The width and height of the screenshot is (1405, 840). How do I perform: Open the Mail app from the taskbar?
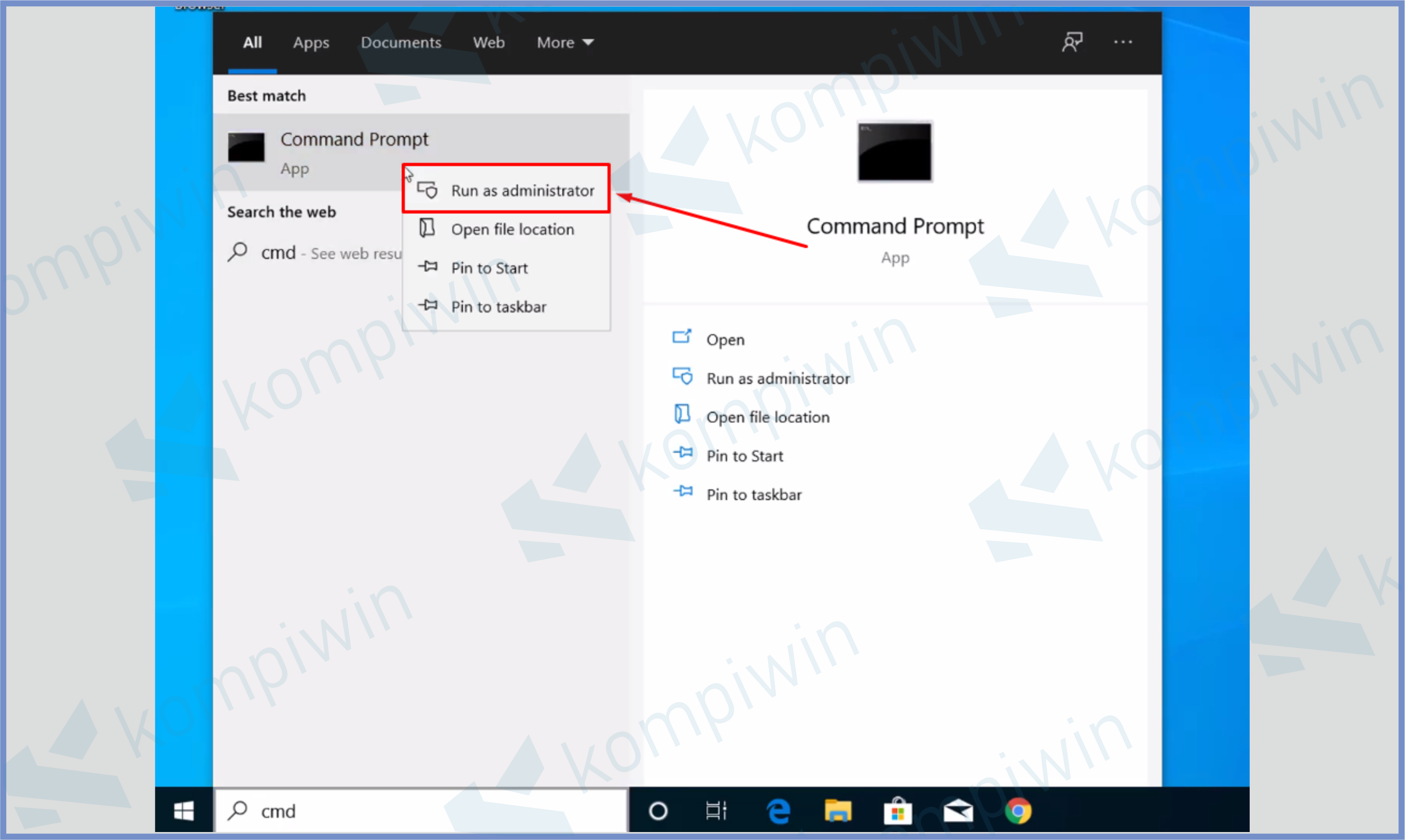pos(958,810)
